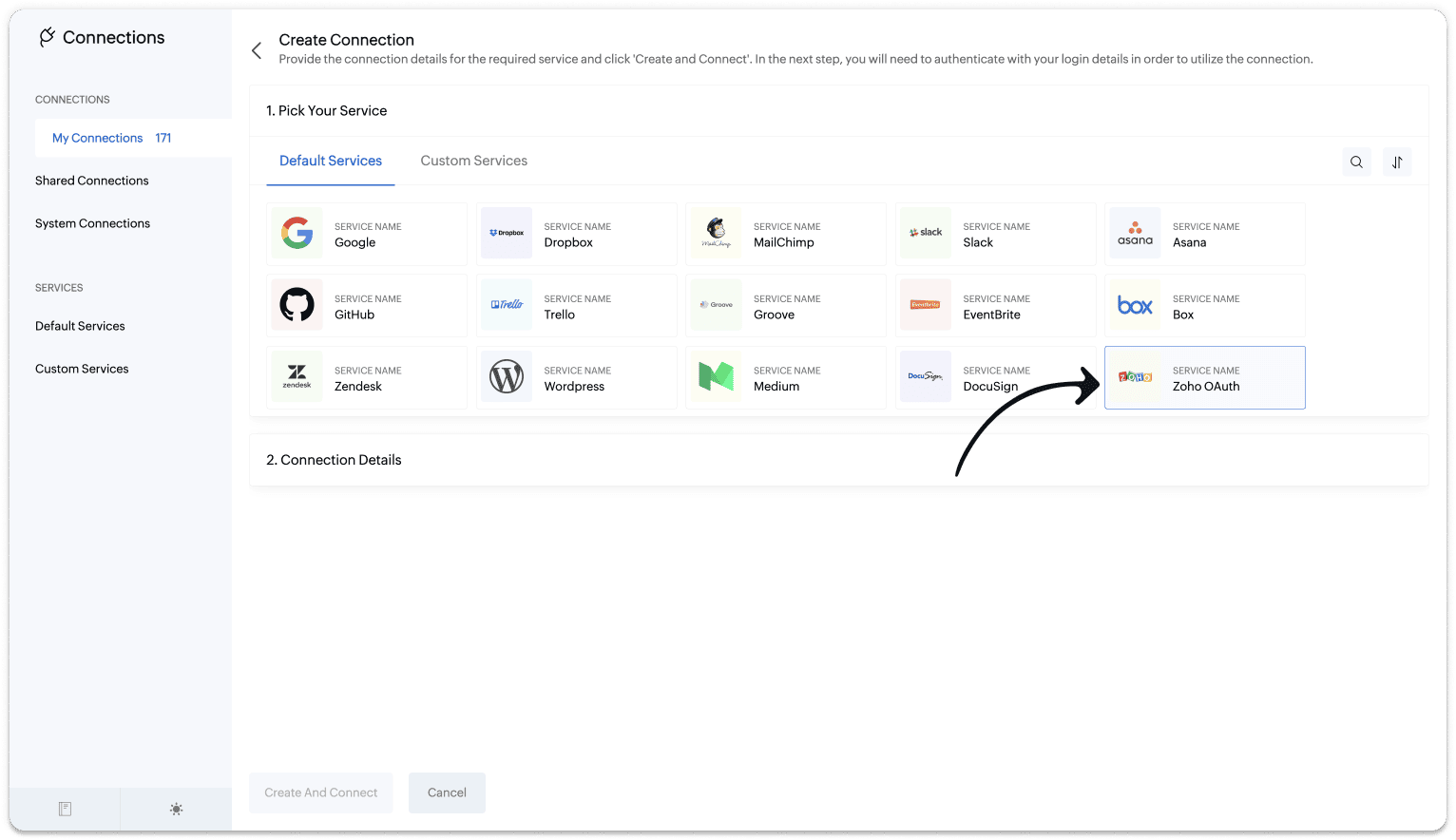The image size is (1456, 840).
Task: Click the 171 connections count badge
Action: coord(163,139)
